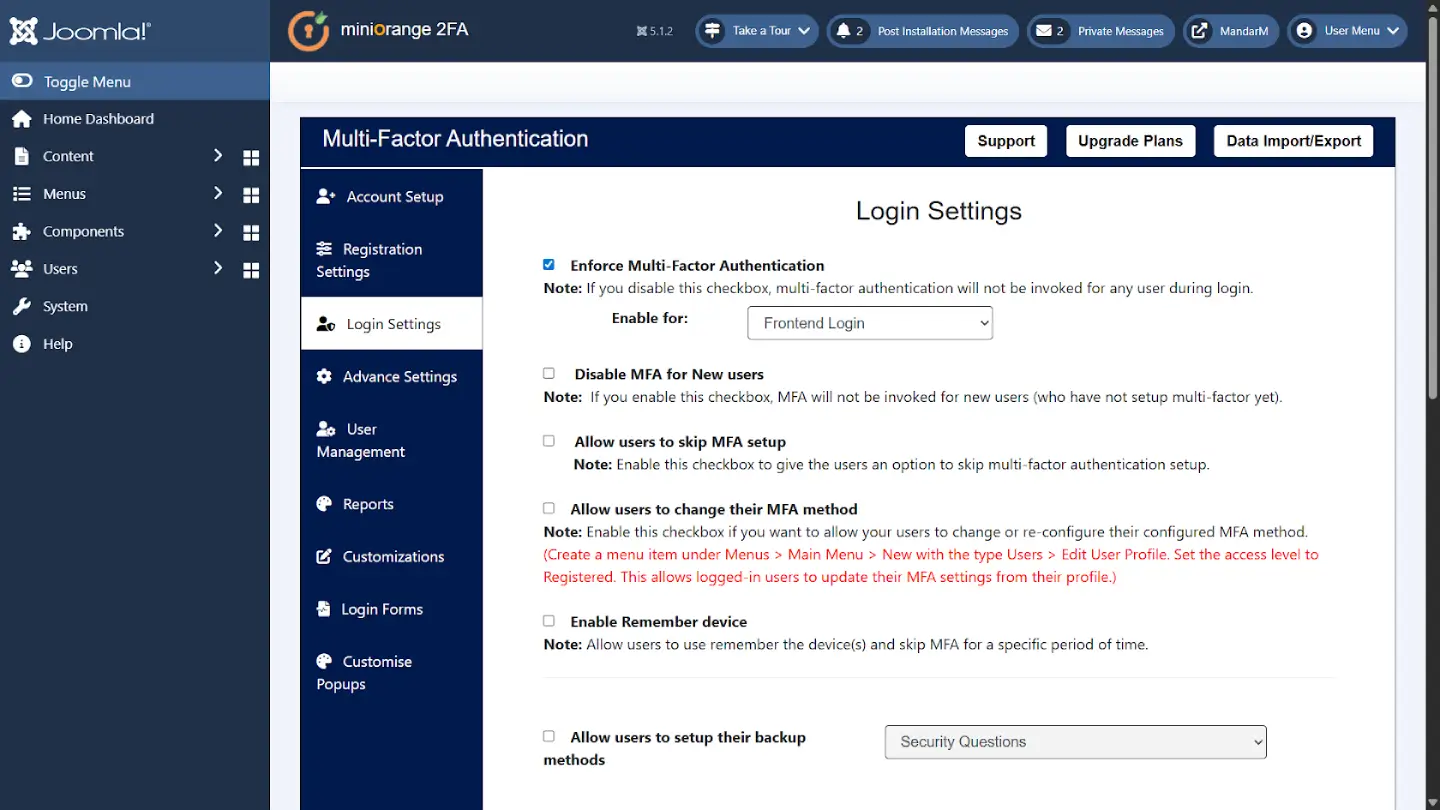1440x810 pixels.
Task: Click the Registration Settings sliders icon
Action: [x=324, y=249]
